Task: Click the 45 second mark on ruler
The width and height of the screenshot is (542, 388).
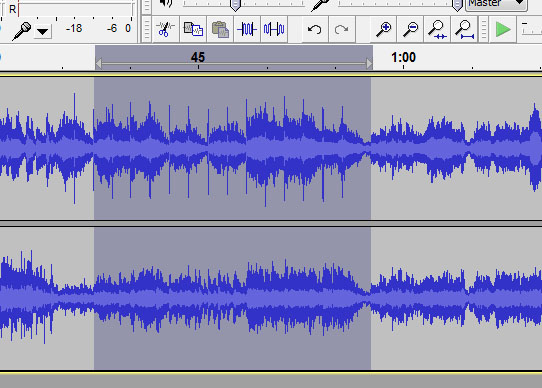Action: click(198, 57)
